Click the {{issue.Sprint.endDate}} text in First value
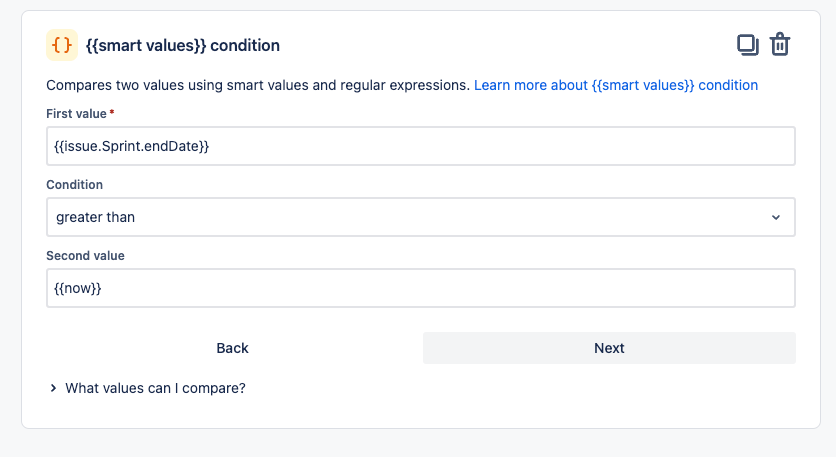This screenshot has width=836, height=457. 132,146
